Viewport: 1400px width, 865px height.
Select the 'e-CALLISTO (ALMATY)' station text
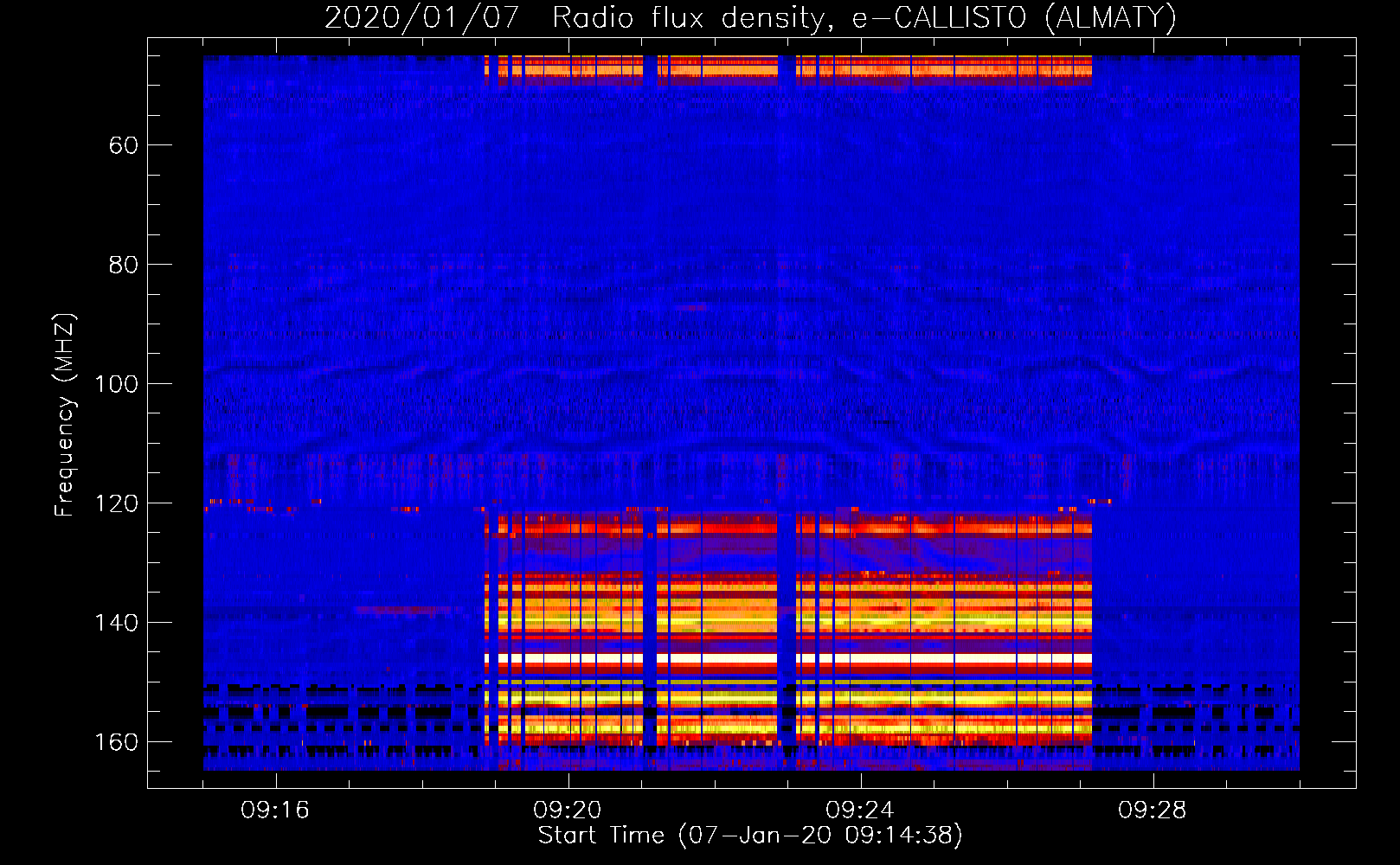pyautogui.click(x=1015, y=18)
